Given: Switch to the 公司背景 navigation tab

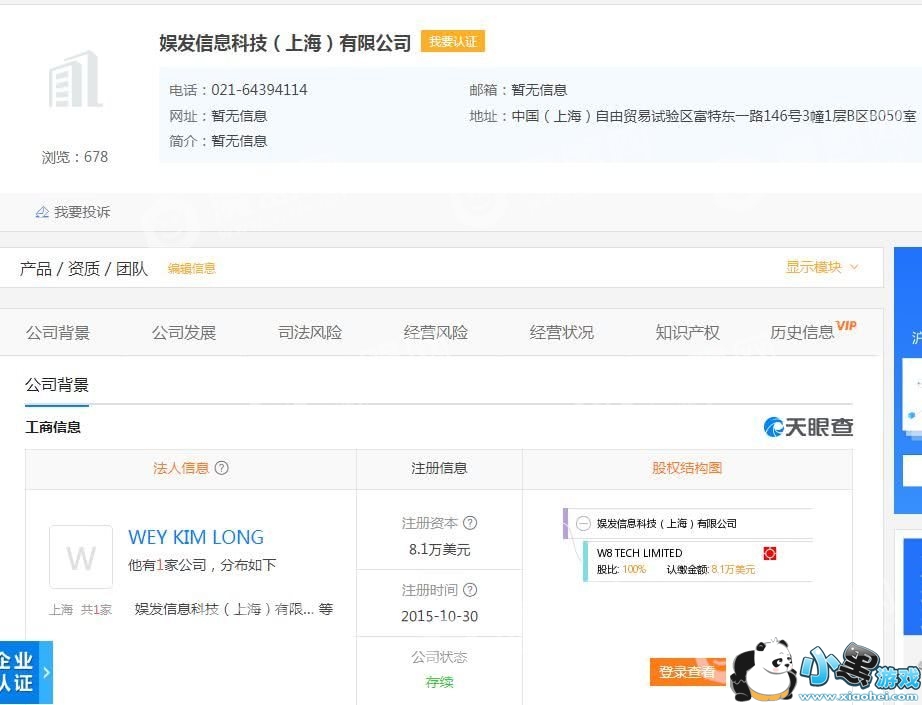Looking at the screenshot, I should (58, 333).
